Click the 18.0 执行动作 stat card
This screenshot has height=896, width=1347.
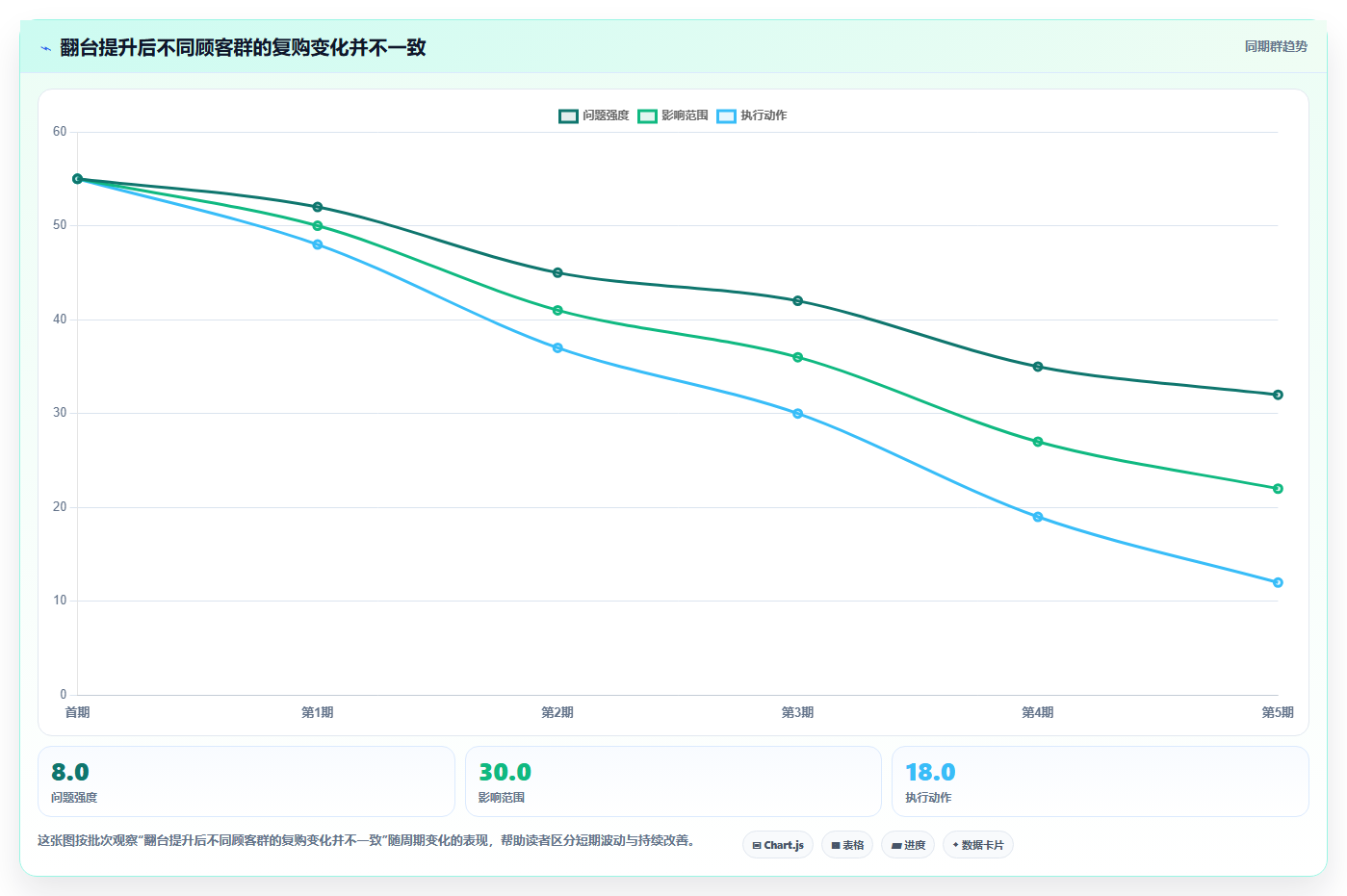1101,781
